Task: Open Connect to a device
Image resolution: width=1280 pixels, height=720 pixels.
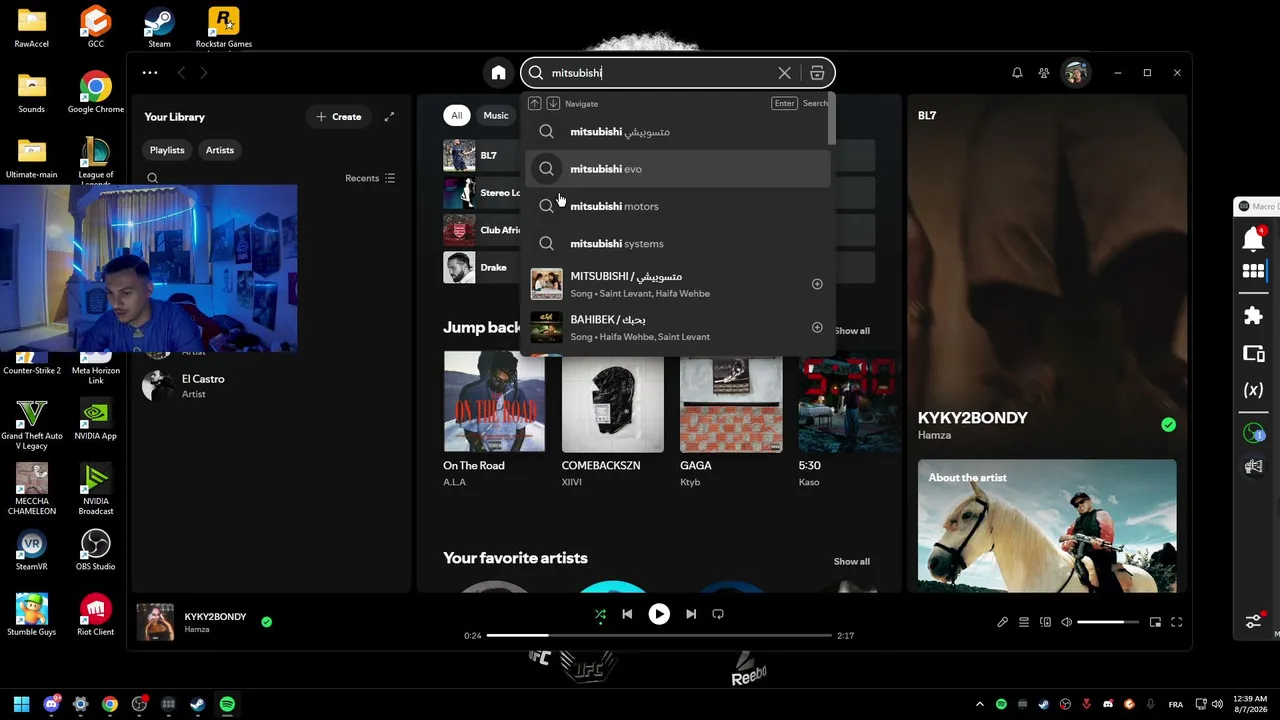Action: click(x=1046, y=622)
